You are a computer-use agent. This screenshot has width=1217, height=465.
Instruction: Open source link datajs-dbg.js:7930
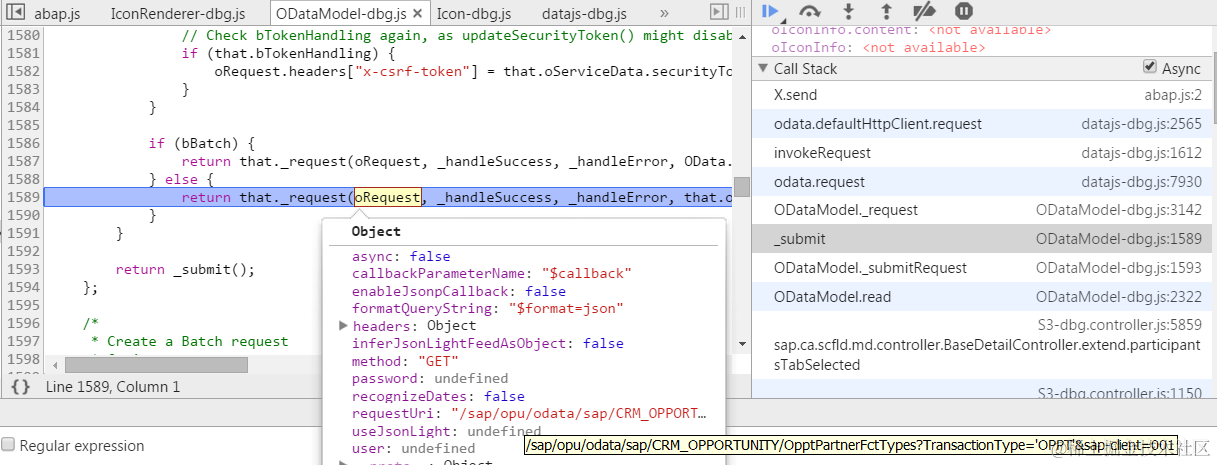1141,182
